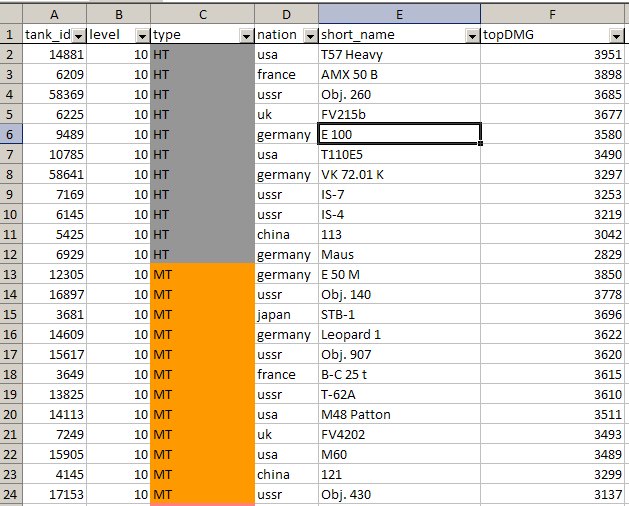Click the japan nation cell
Viewport: 629px width, 506px height.
pyautogui.click(x=286, y=314)
